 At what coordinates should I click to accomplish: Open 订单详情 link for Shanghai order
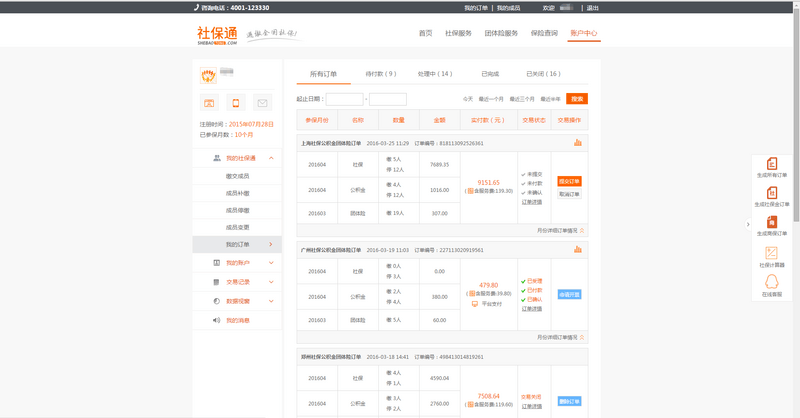532,202
